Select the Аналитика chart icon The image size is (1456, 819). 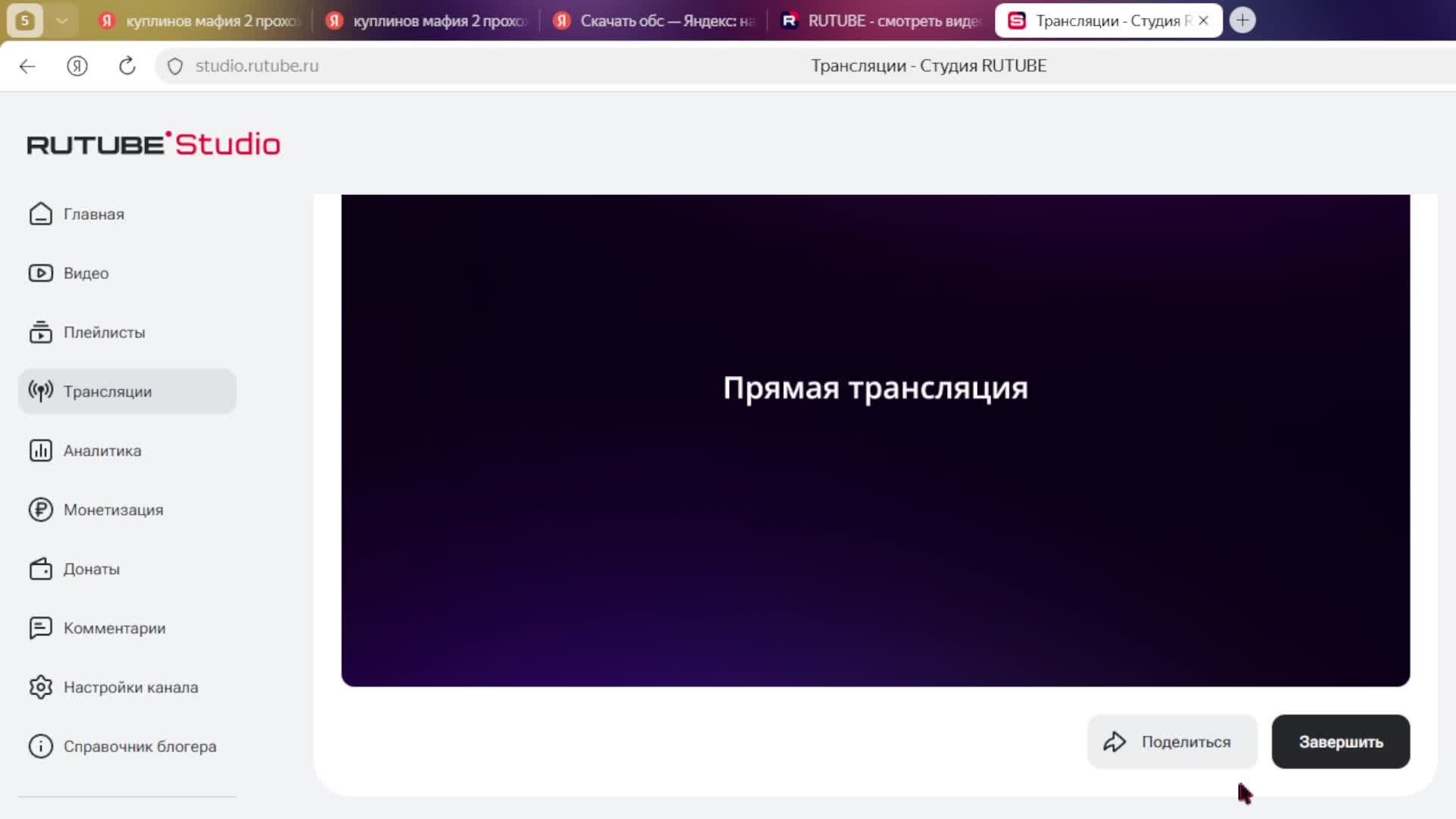pyautogui.click(x=40, y=450)
